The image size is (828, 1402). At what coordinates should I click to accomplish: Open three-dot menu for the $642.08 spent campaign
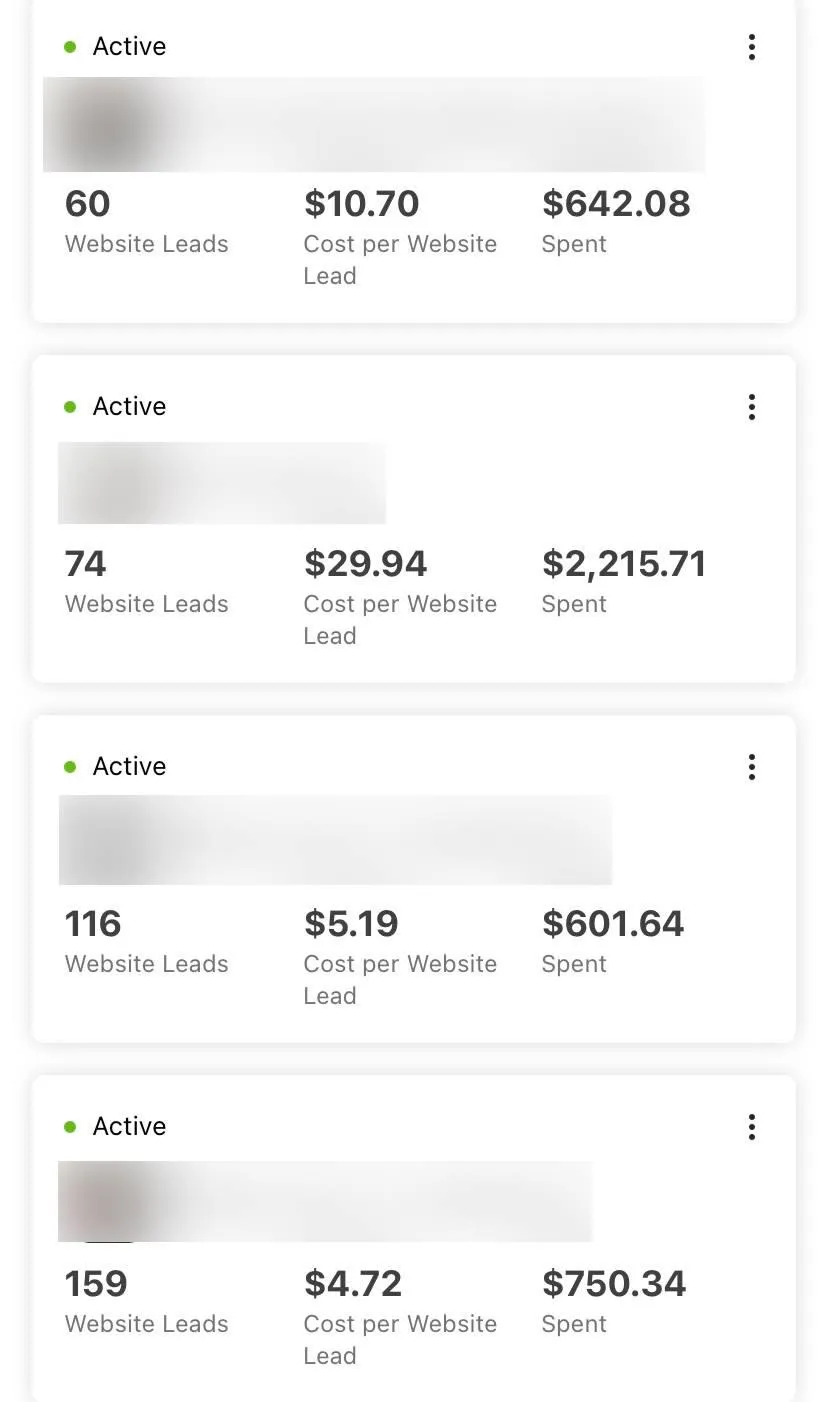pos(752,47)
